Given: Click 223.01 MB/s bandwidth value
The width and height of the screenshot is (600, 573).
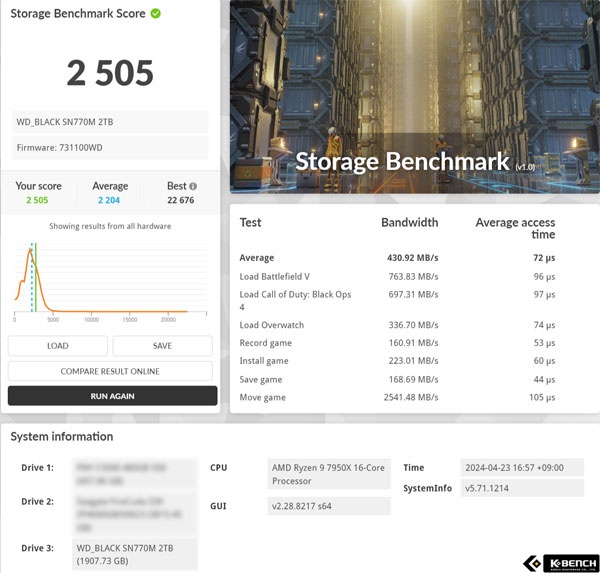Looking at the screenshot, I should click(x=413, y=361).
